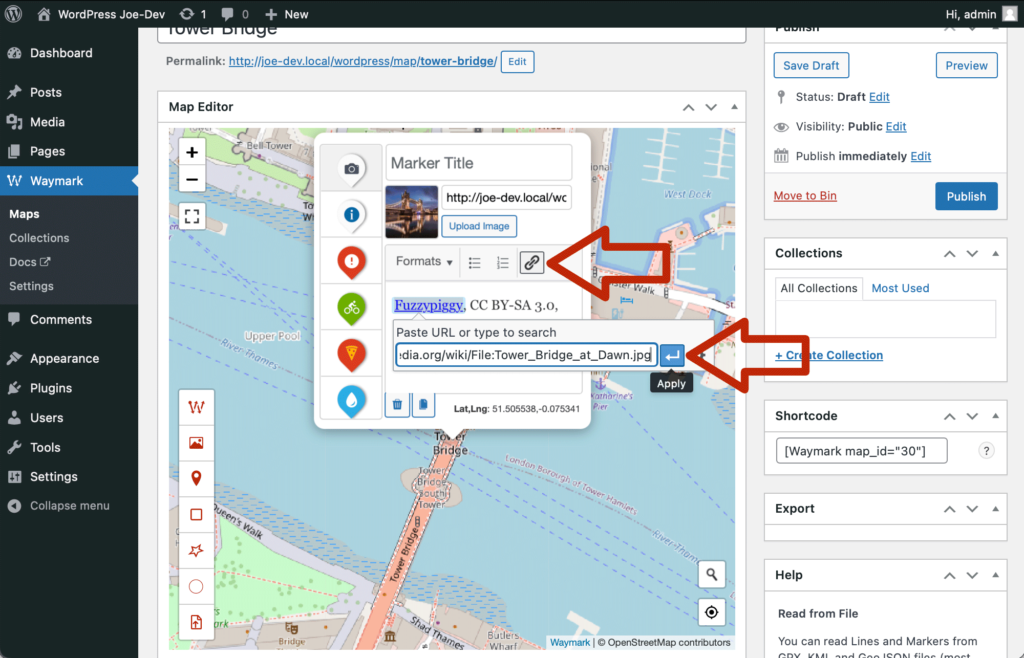1024x658 pixels.
Task: Choose the green bicycle marker type
Action: 351,307
